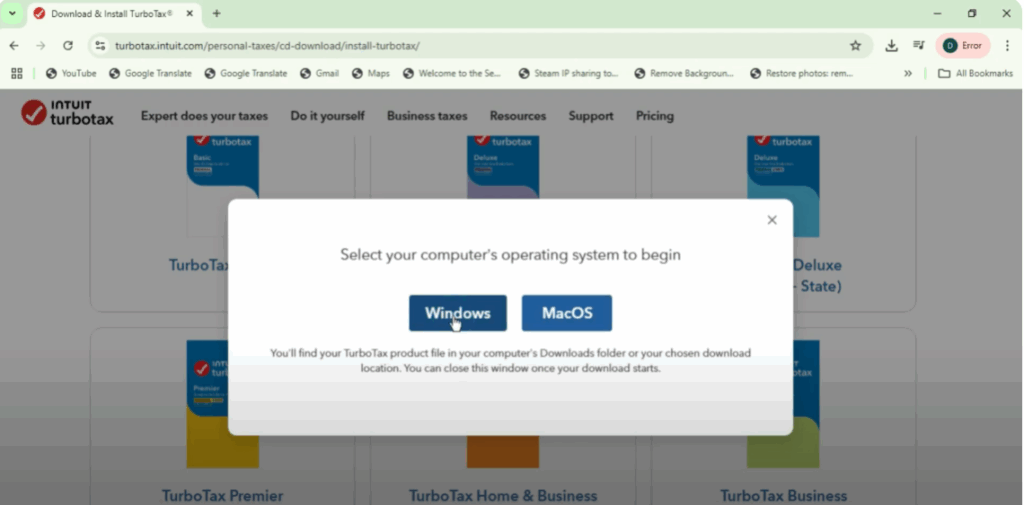The image size is (1024, 505).
Task: Select the top-center Deluxe box image
Action: pyautogui.click(x=503, y=167)
